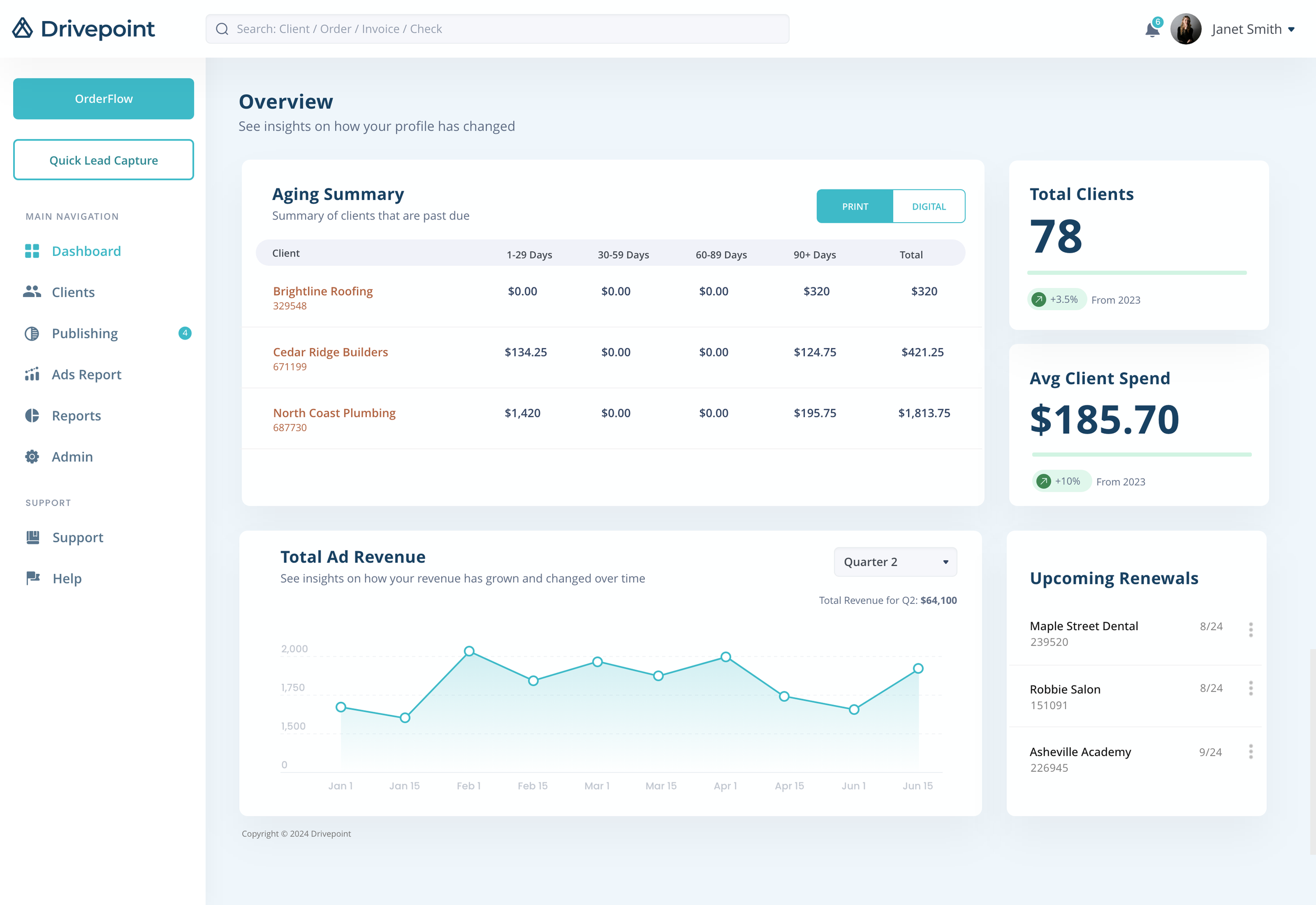Open Asheville Academy three-dot menu
The image size is (1316, 905).
pos(1250,752)
